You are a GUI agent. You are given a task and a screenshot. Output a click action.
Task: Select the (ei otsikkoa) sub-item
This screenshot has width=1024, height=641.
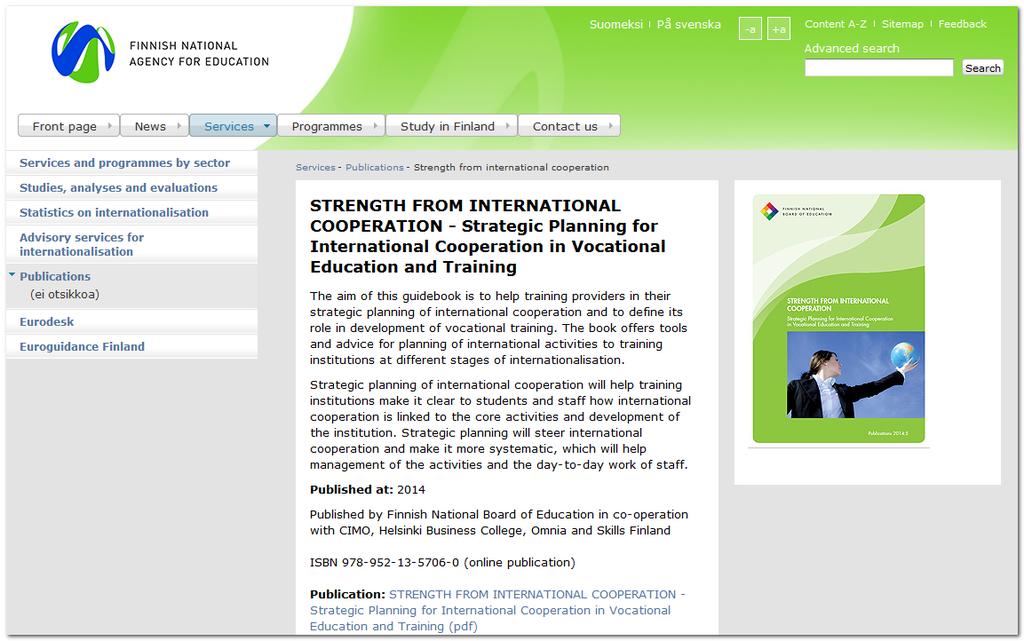(x=65, y=294)
